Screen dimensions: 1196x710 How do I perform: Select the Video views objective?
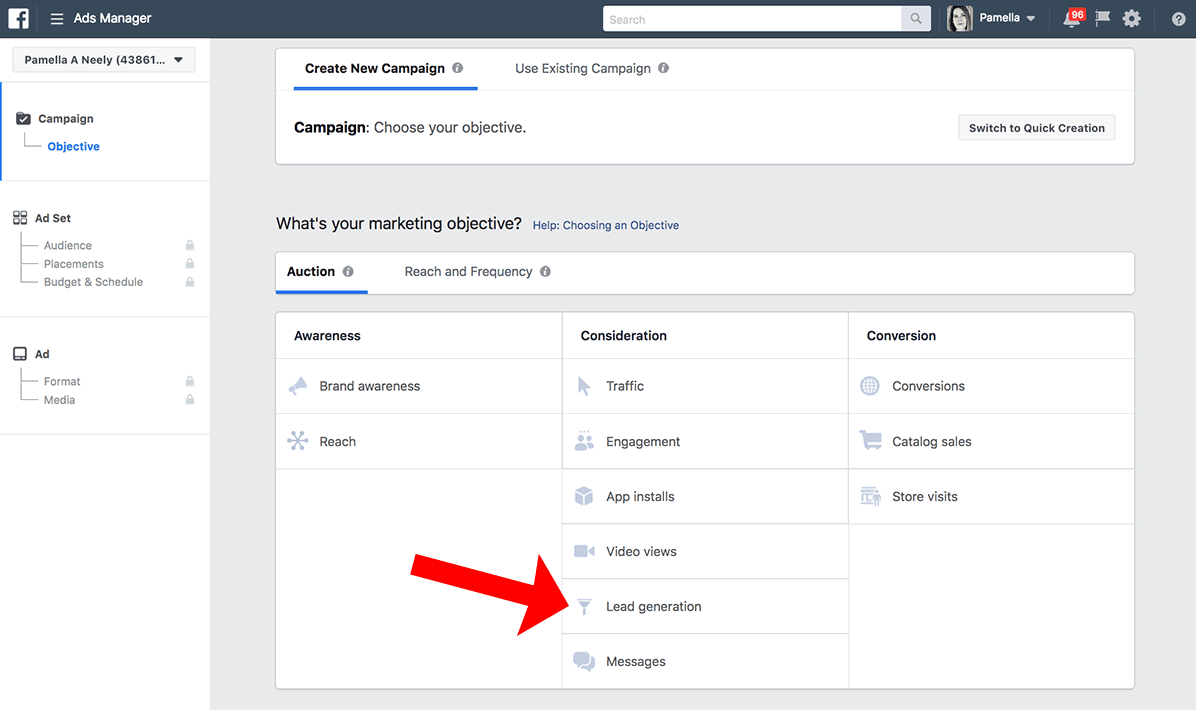[x=706, y=551]
